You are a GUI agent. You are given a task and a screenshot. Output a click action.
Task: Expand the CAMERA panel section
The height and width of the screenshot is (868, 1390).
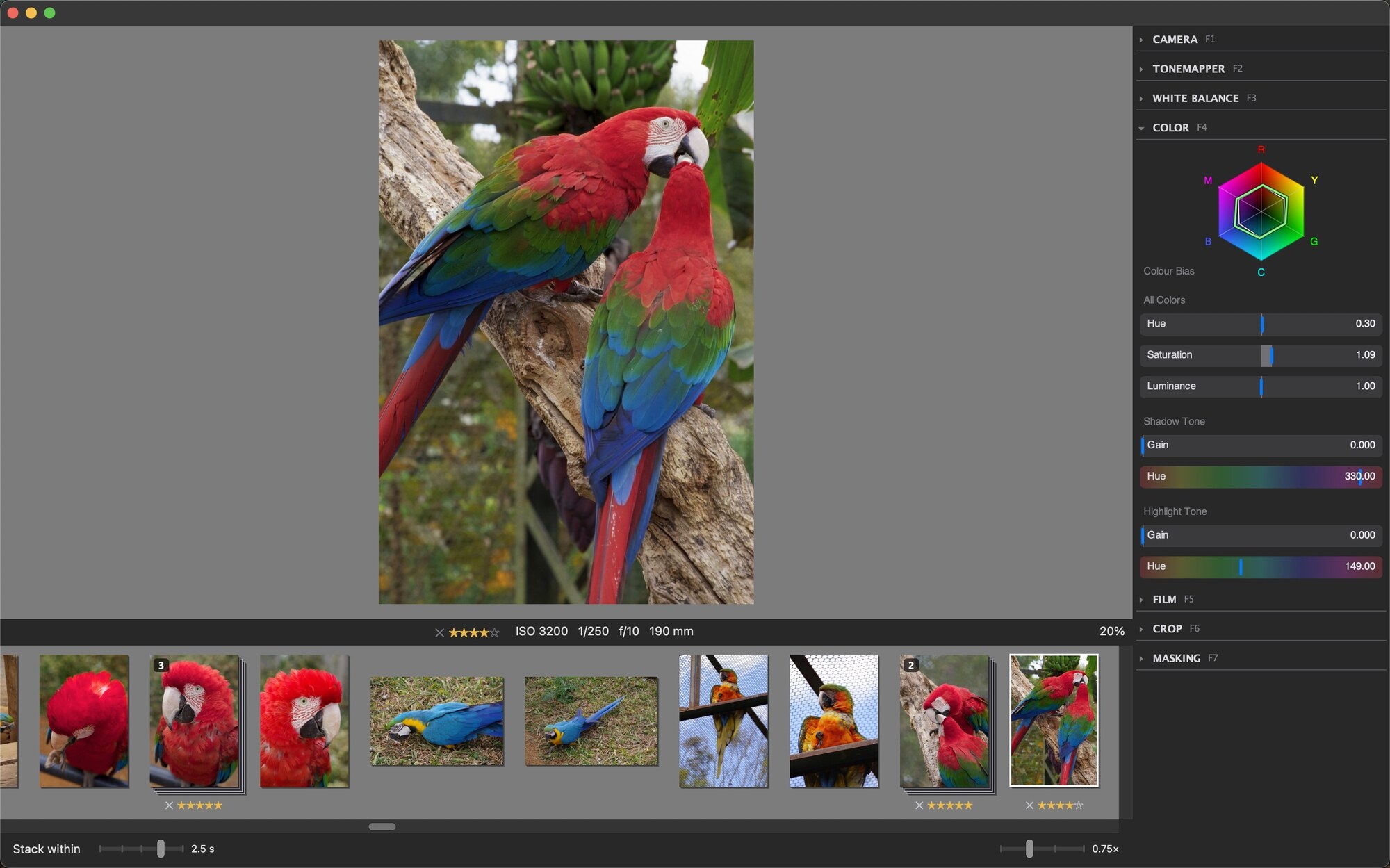[1175, 40]
